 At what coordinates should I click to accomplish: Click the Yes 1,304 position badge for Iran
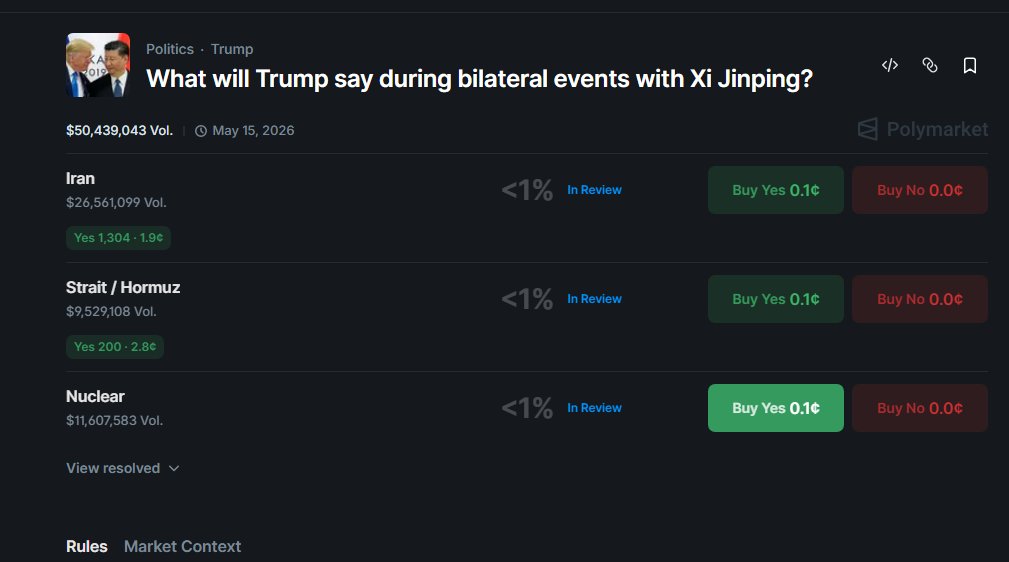pyautogui.click(x=118, y=238)
